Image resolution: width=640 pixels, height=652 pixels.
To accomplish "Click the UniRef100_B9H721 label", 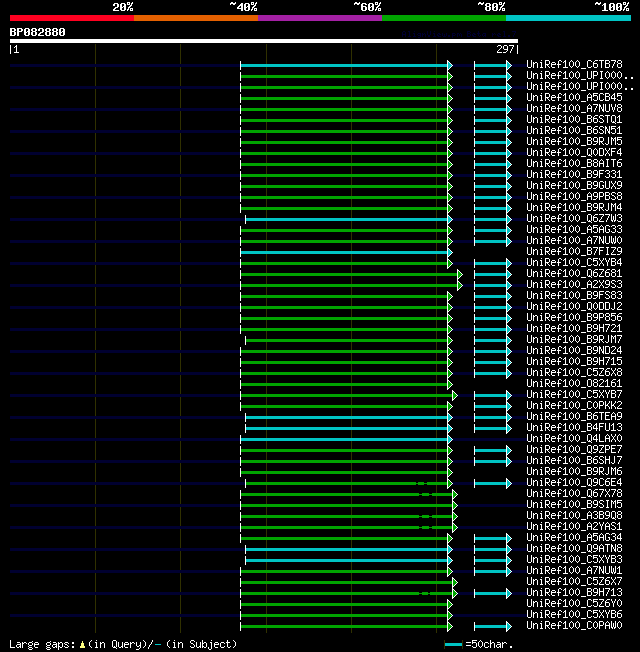I will [574, 328].
